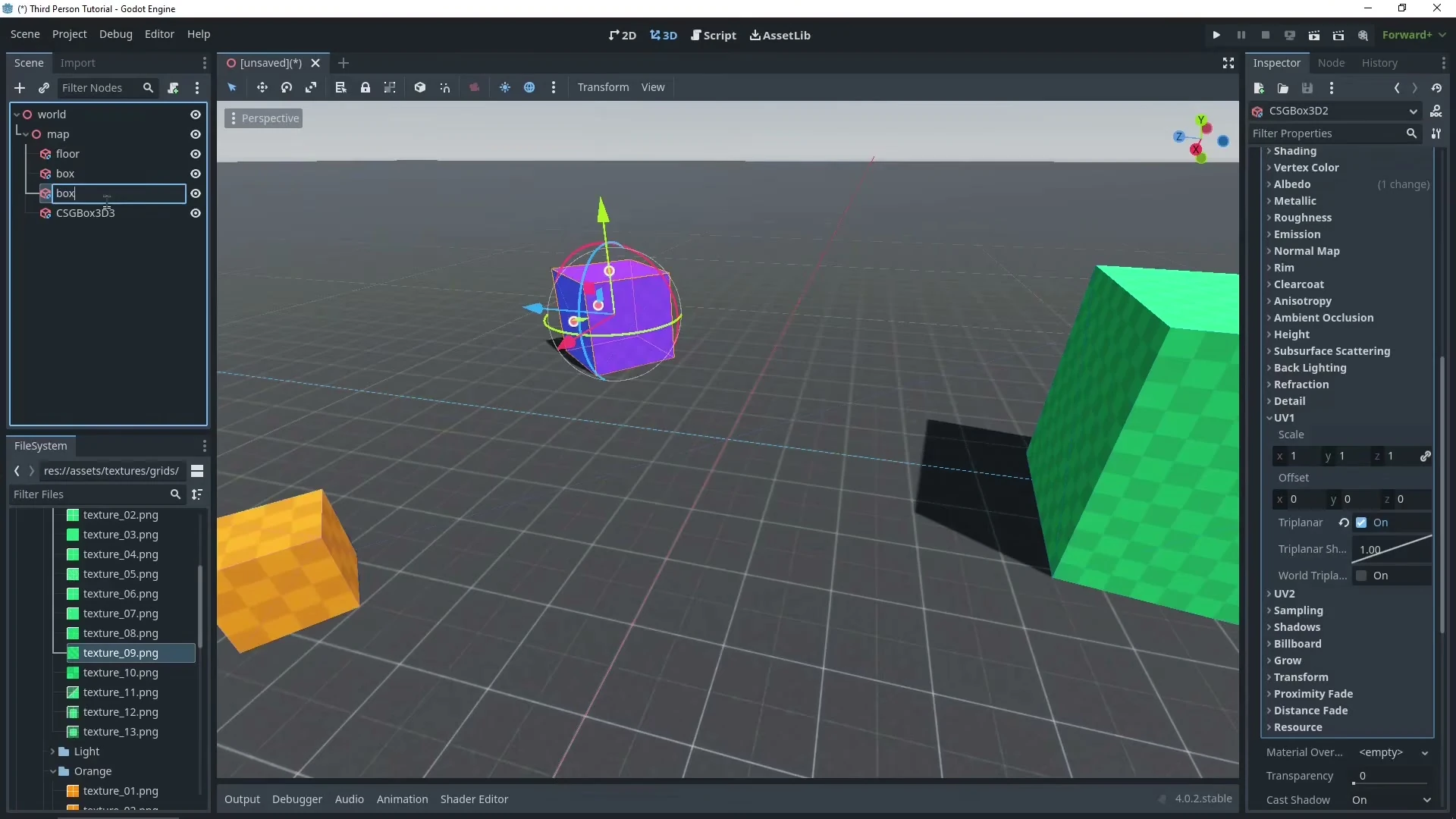
Task: Open the Scene menu
Action: pyautogui.click(x=25, y=34)
